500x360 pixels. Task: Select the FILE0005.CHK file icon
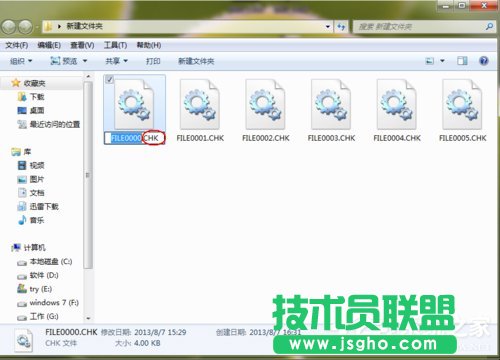point(462,104)
